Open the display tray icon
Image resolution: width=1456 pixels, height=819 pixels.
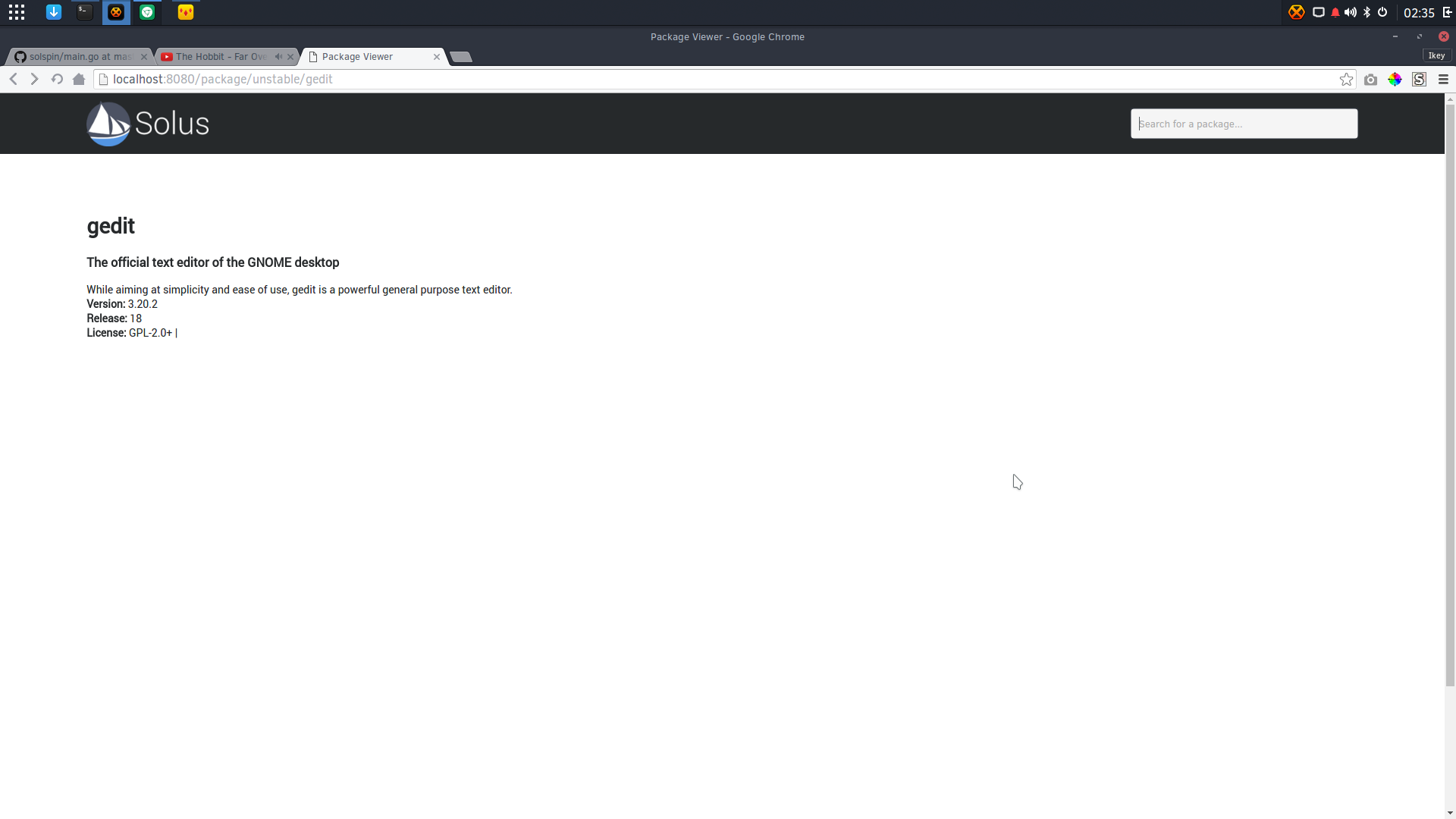click(x=1319, y=12)
